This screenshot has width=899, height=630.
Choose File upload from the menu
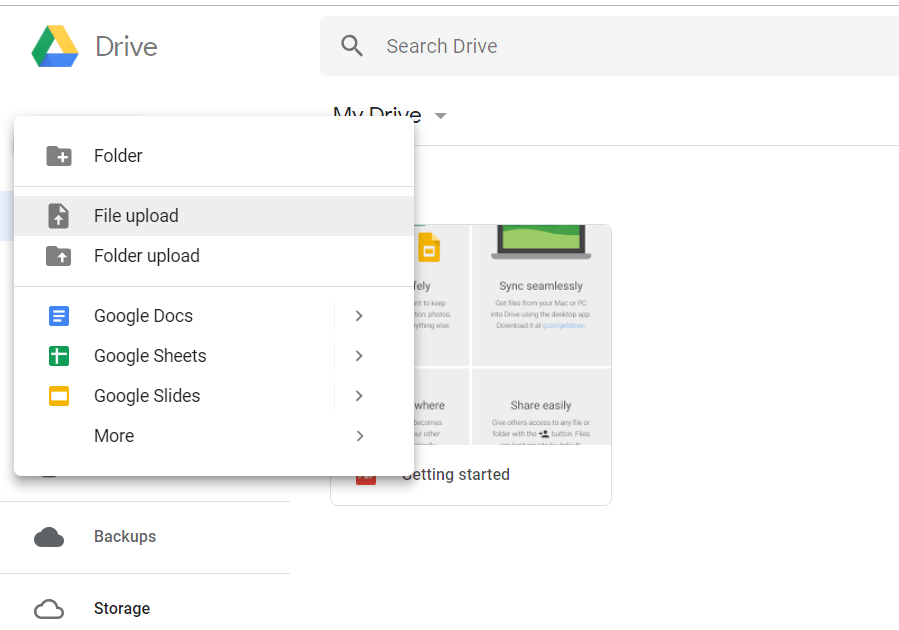pyautogui.click(x=135, y=215)
